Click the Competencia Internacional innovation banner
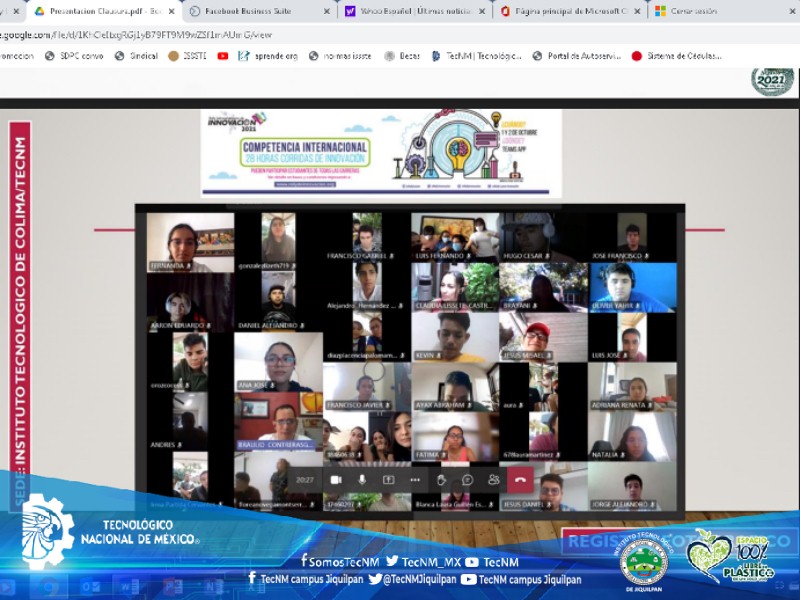The height and width of the screenshot is (600, 800). point(381,153)
